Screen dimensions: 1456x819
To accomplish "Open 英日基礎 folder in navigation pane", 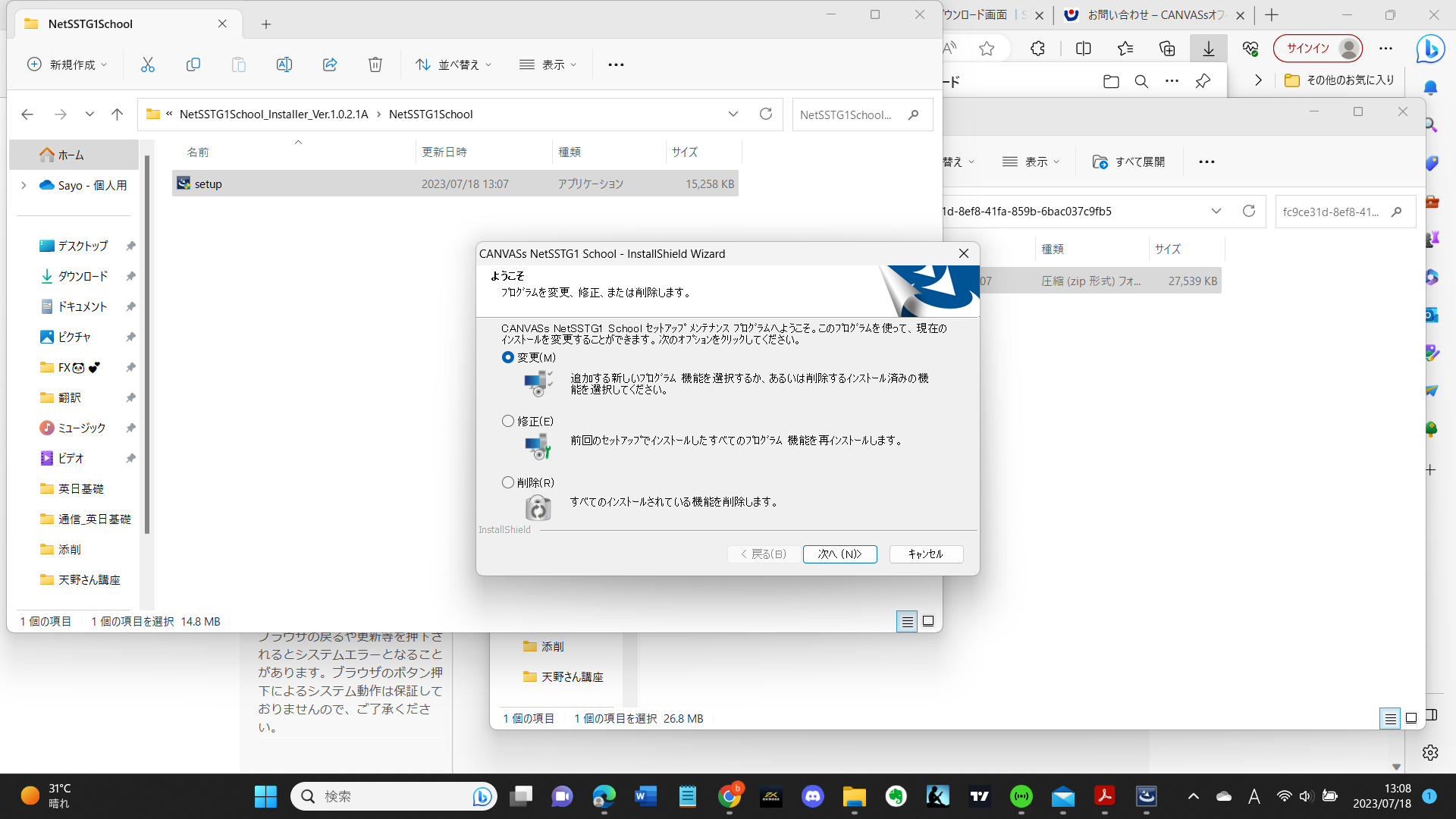I will tap(81, 488).
